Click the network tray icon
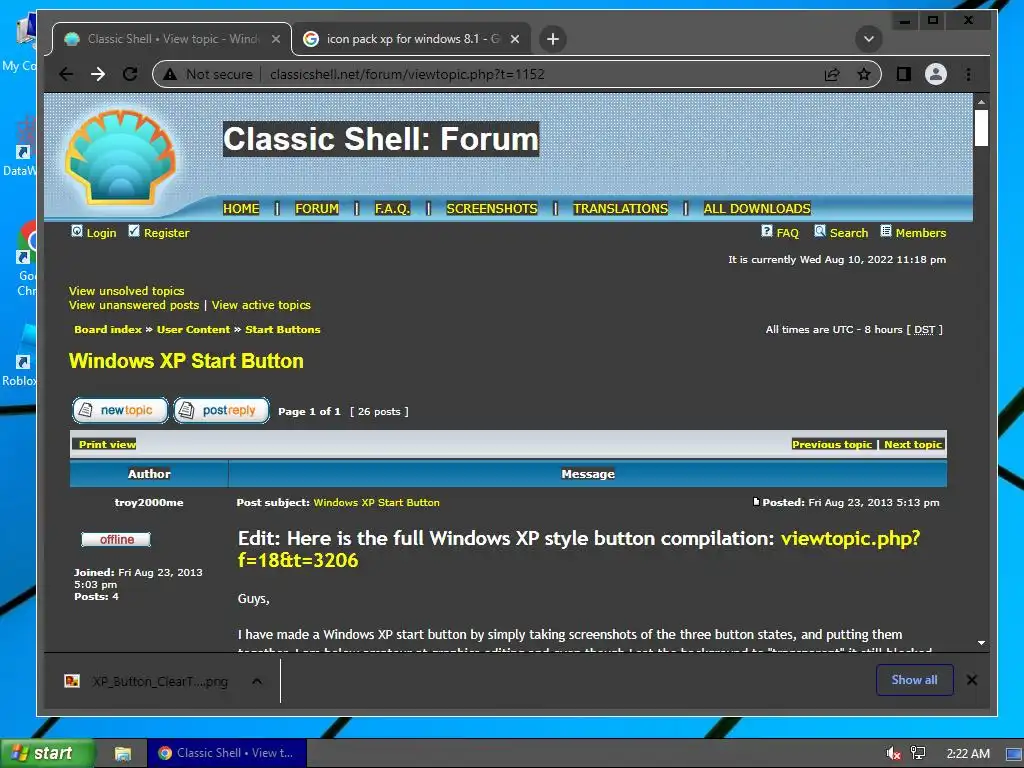The height and width of the screenshot is (768, 1024). tap(918, 754)
